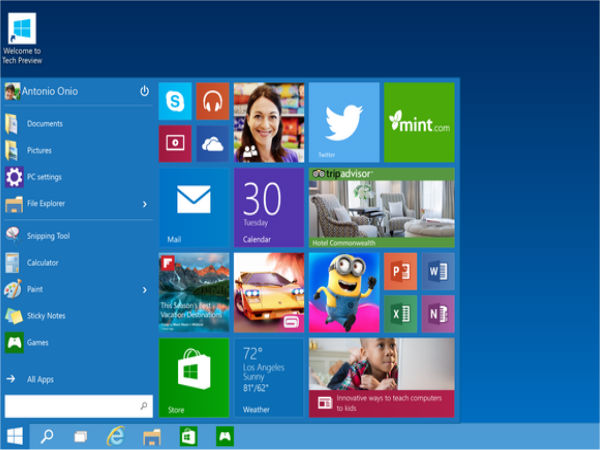Image resolution: width=600 pixels, height=450 pixels.
Task: Open the Skype tile
Action: (x=176, y=100)
